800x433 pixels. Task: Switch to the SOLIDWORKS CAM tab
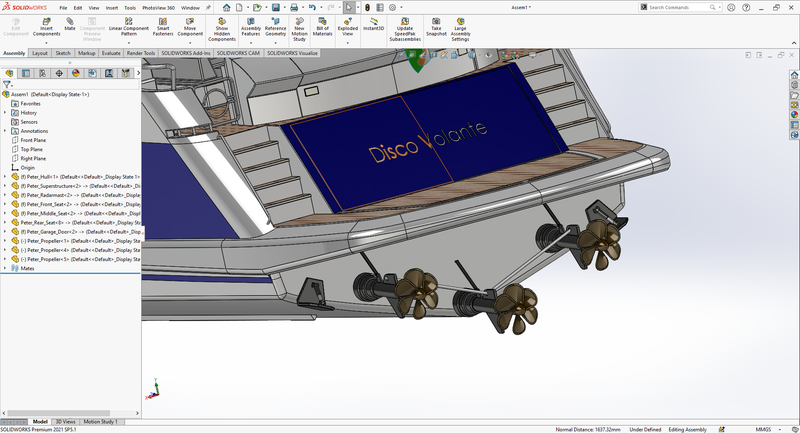(238, 53)
